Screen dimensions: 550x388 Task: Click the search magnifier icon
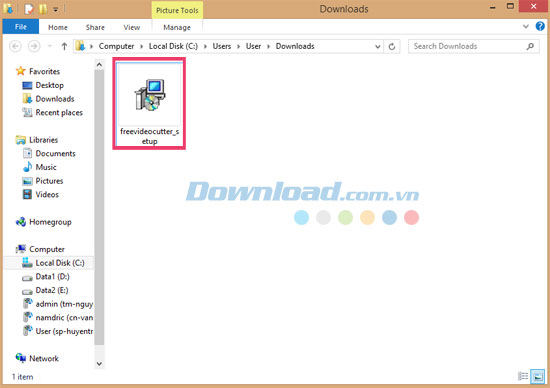530,46
